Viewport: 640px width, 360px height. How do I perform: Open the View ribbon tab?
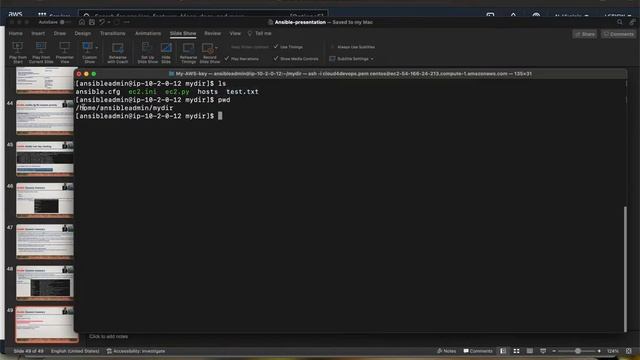[x=235, y=33]
